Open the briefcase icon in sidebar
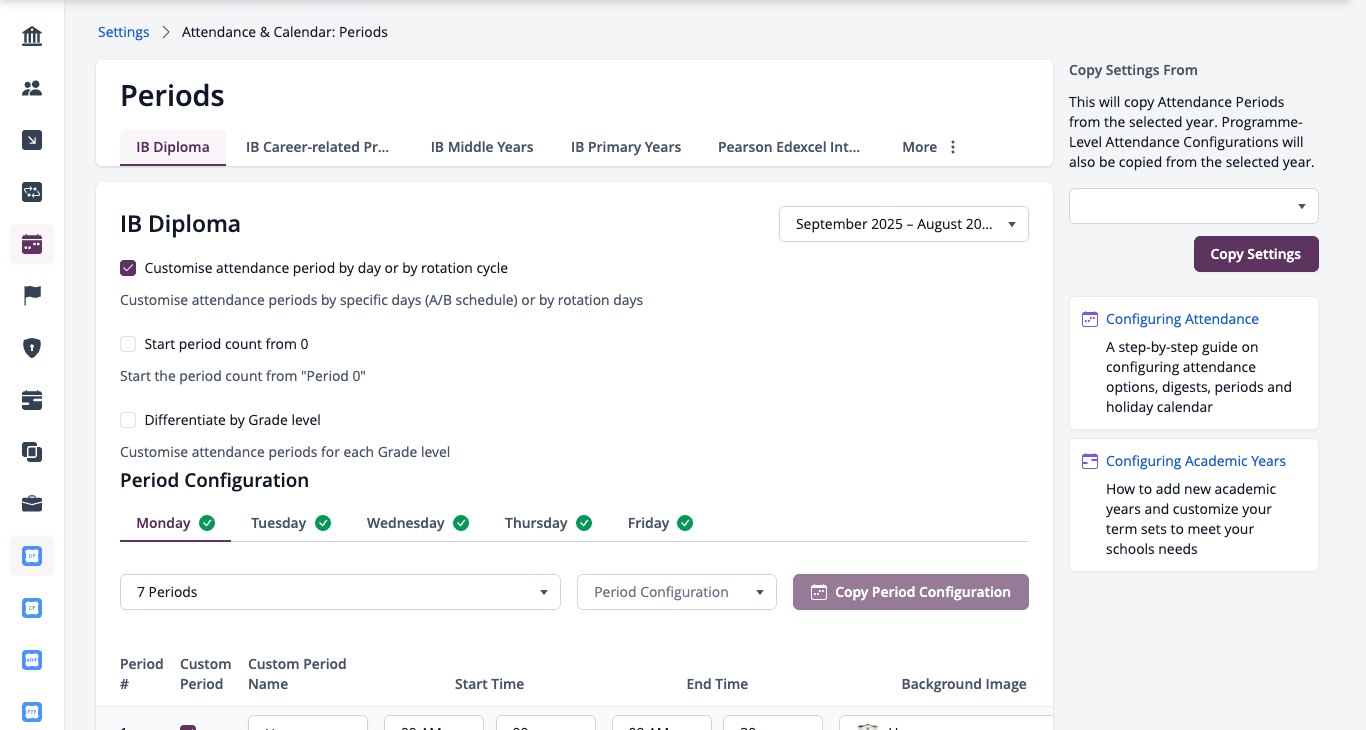The width and height of the screenshot is (1366, 730). click(32, 503)
